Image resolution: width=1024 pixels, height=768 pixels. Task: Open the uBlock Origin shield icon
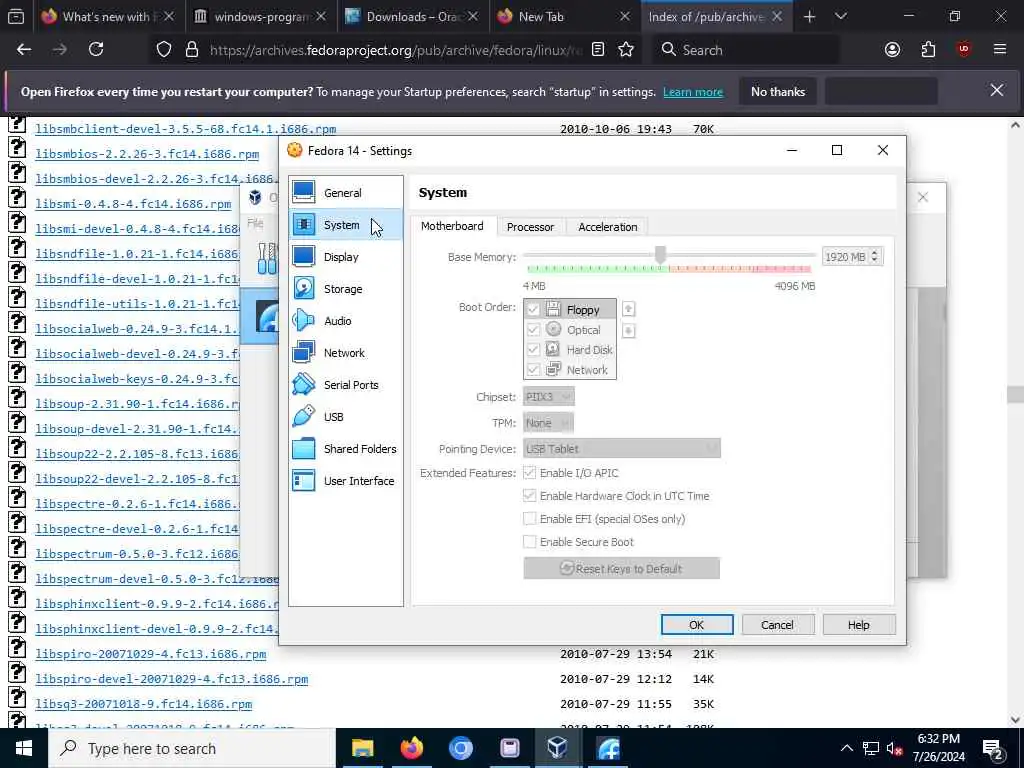click(x=964, y=50)
